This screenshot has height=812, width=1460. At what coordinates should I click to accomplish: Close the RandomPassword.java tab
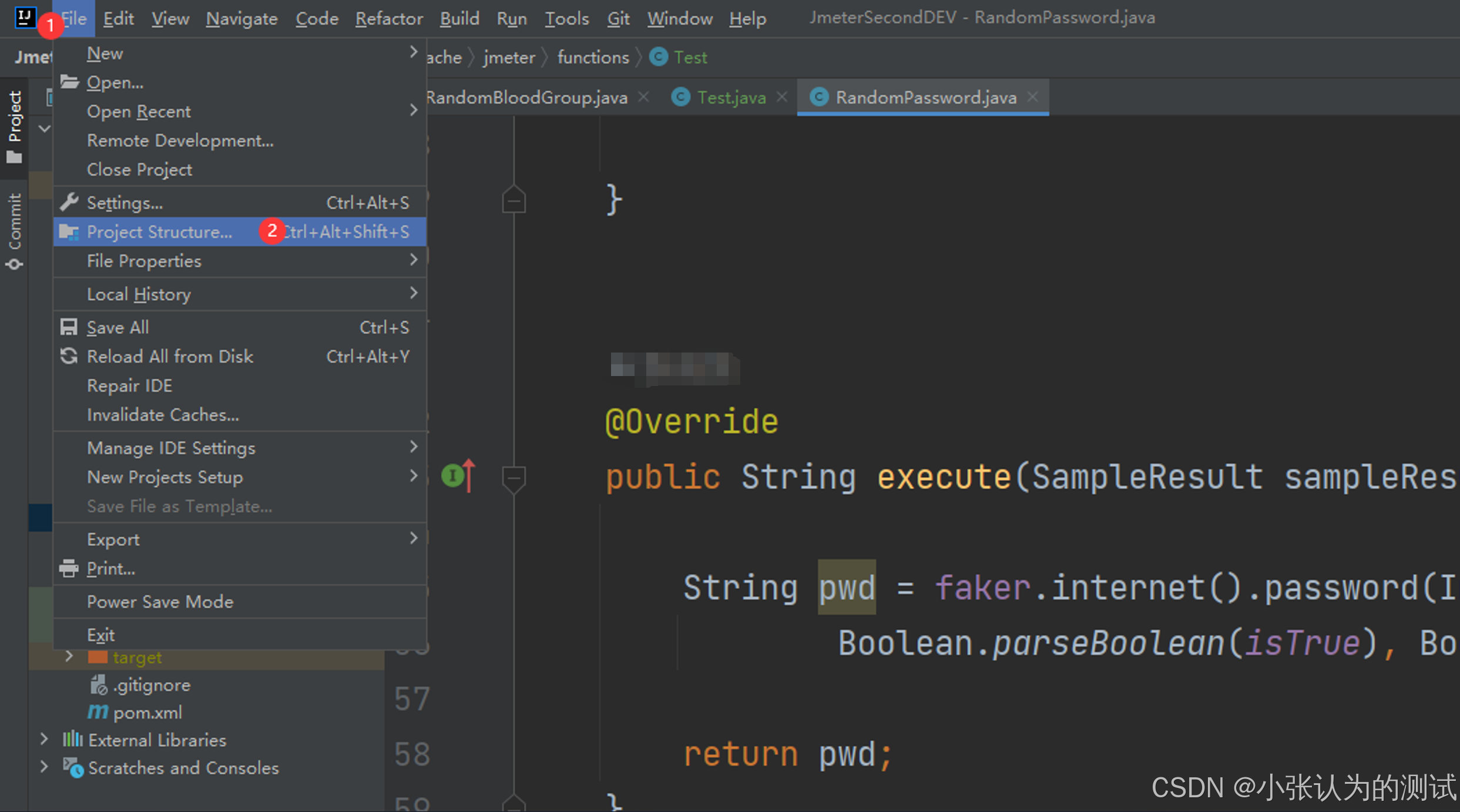click(x=1032, y=97)
